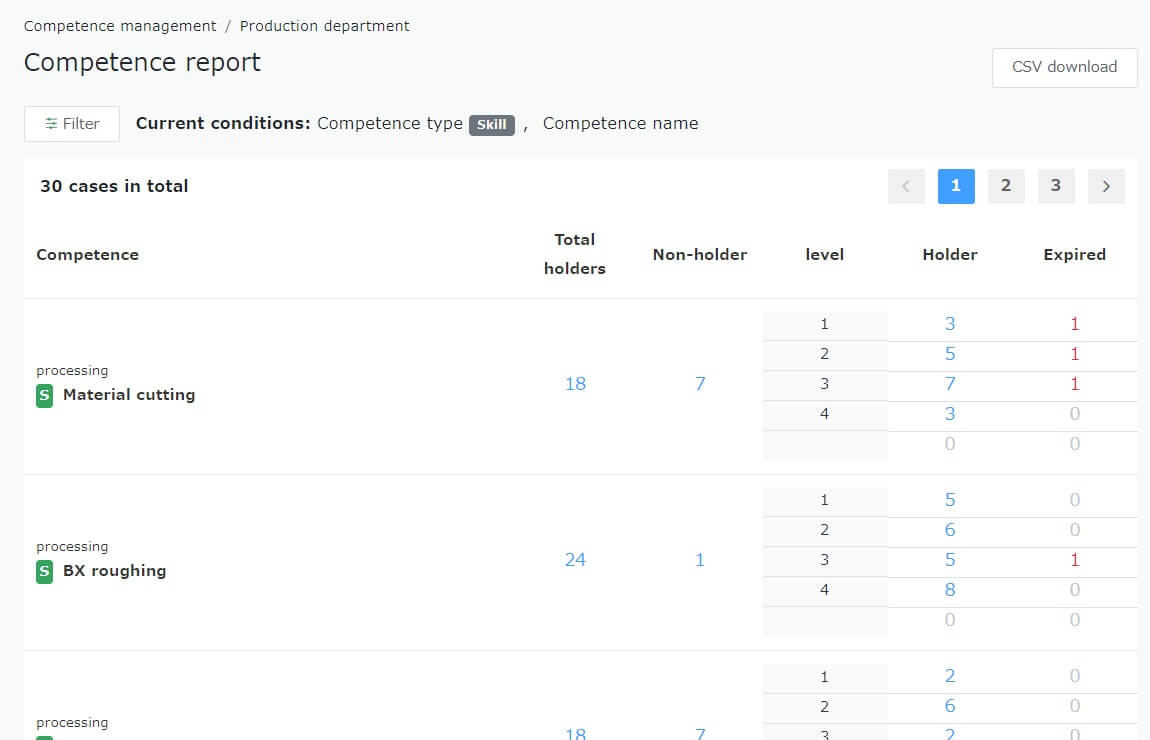Click the Competence column header
Screen dimensions: 1150x740
coord(87,254)
